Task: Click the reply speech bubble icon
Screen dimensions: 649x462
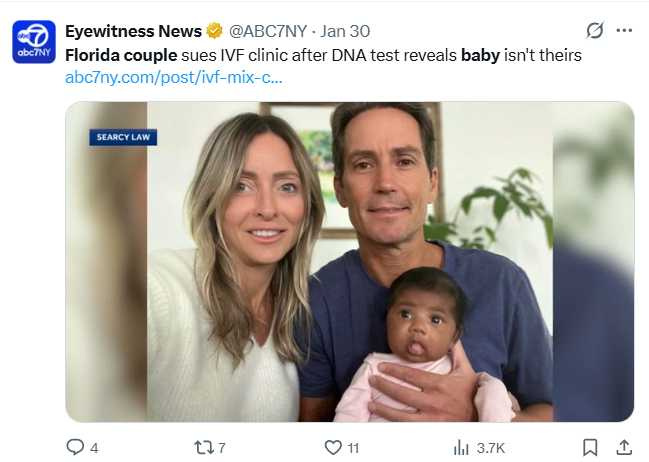Action: [75, 447]
